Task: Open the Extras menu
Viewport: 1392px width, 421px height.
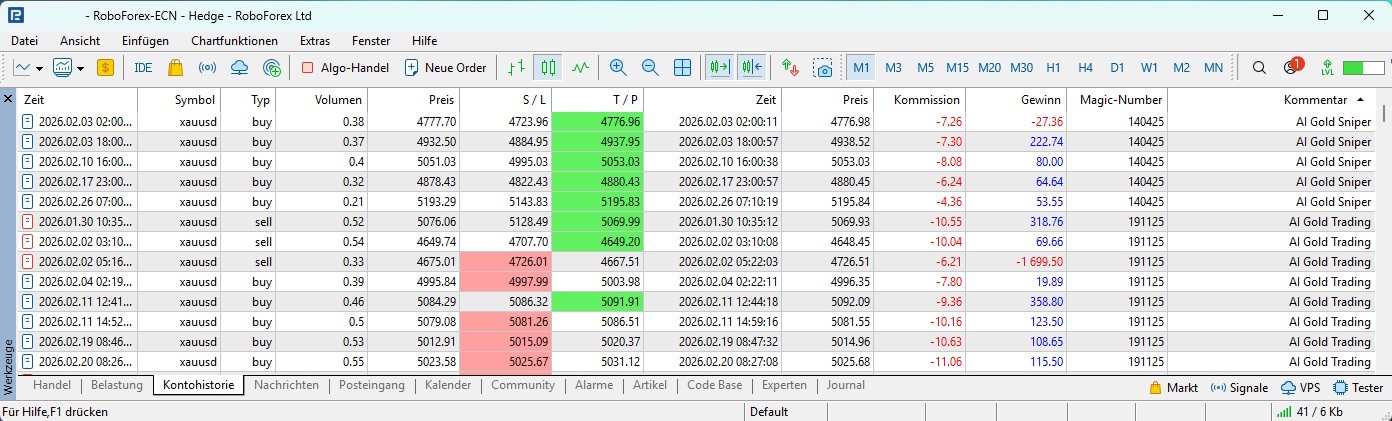Action: pos(314,41)
